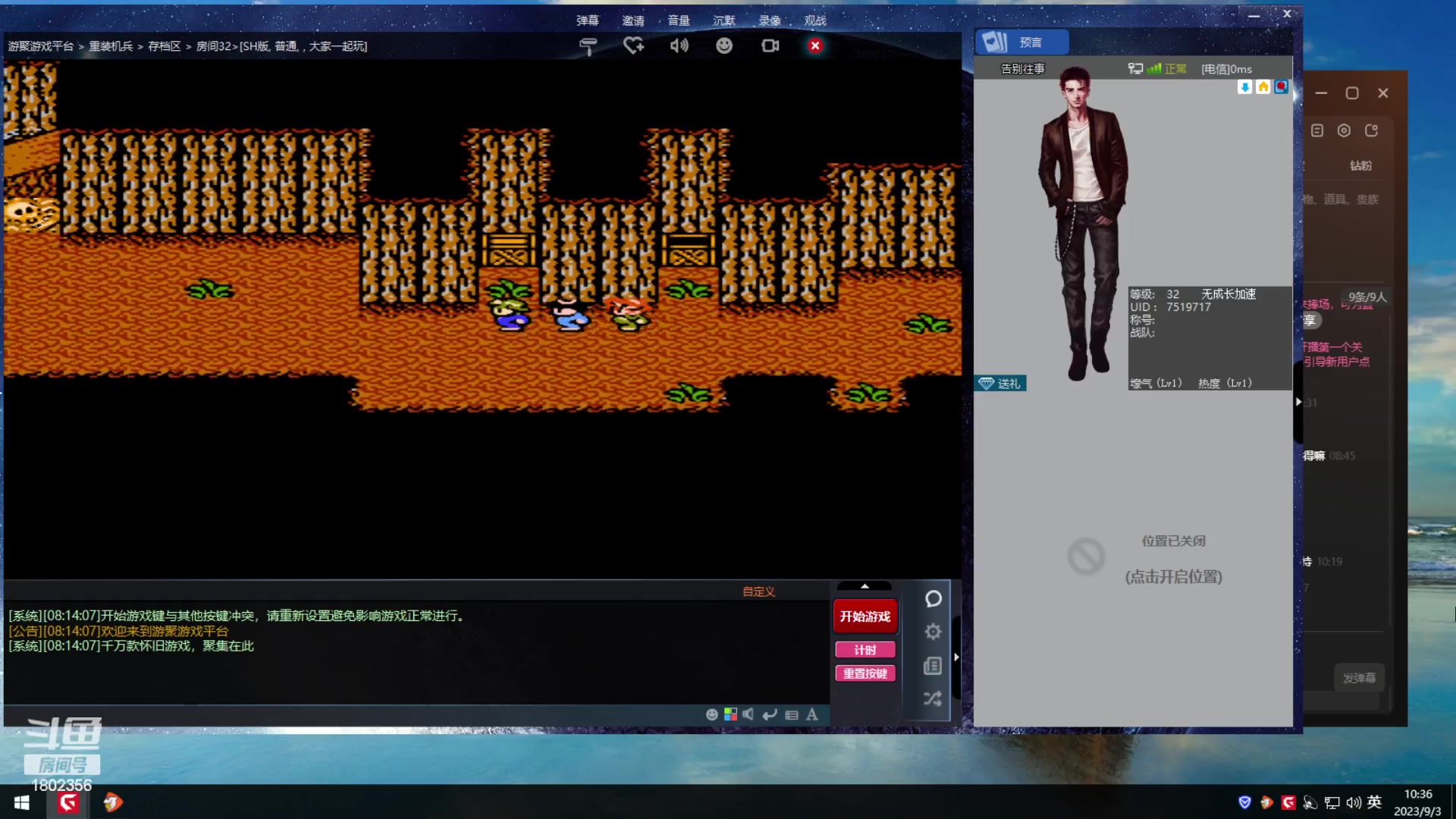The width and height of the screenshot is (1456, 819).
Task: Open the blue shield tray icon
Action: [x=1244, y=802]
